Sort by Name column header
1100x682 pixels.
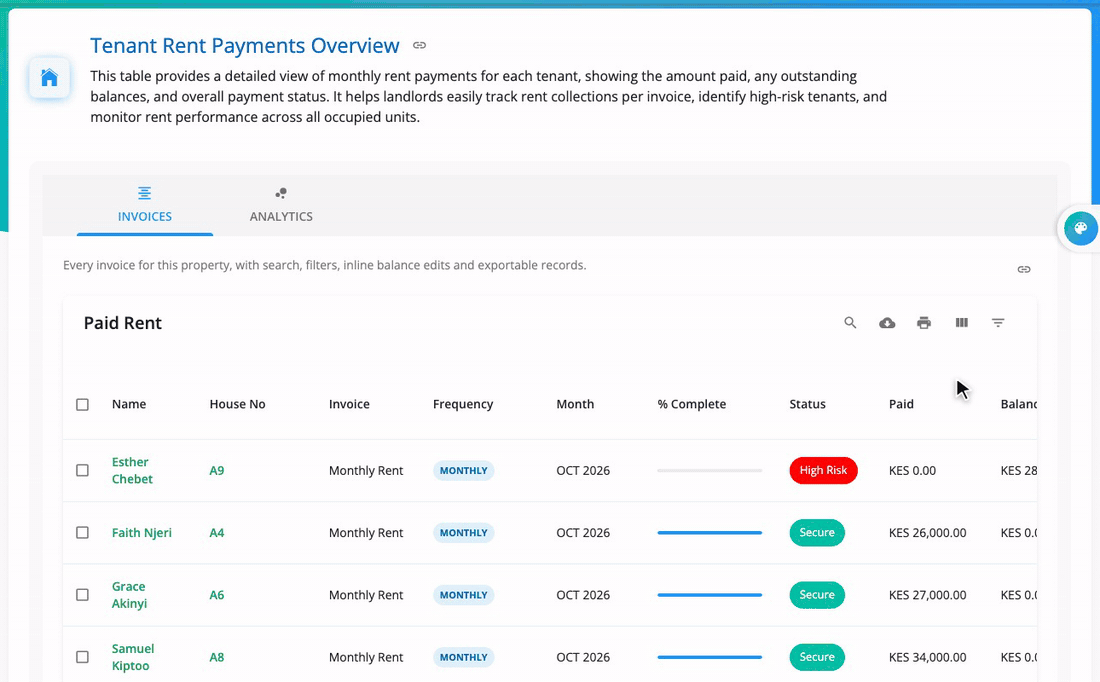tap(129, 404)
